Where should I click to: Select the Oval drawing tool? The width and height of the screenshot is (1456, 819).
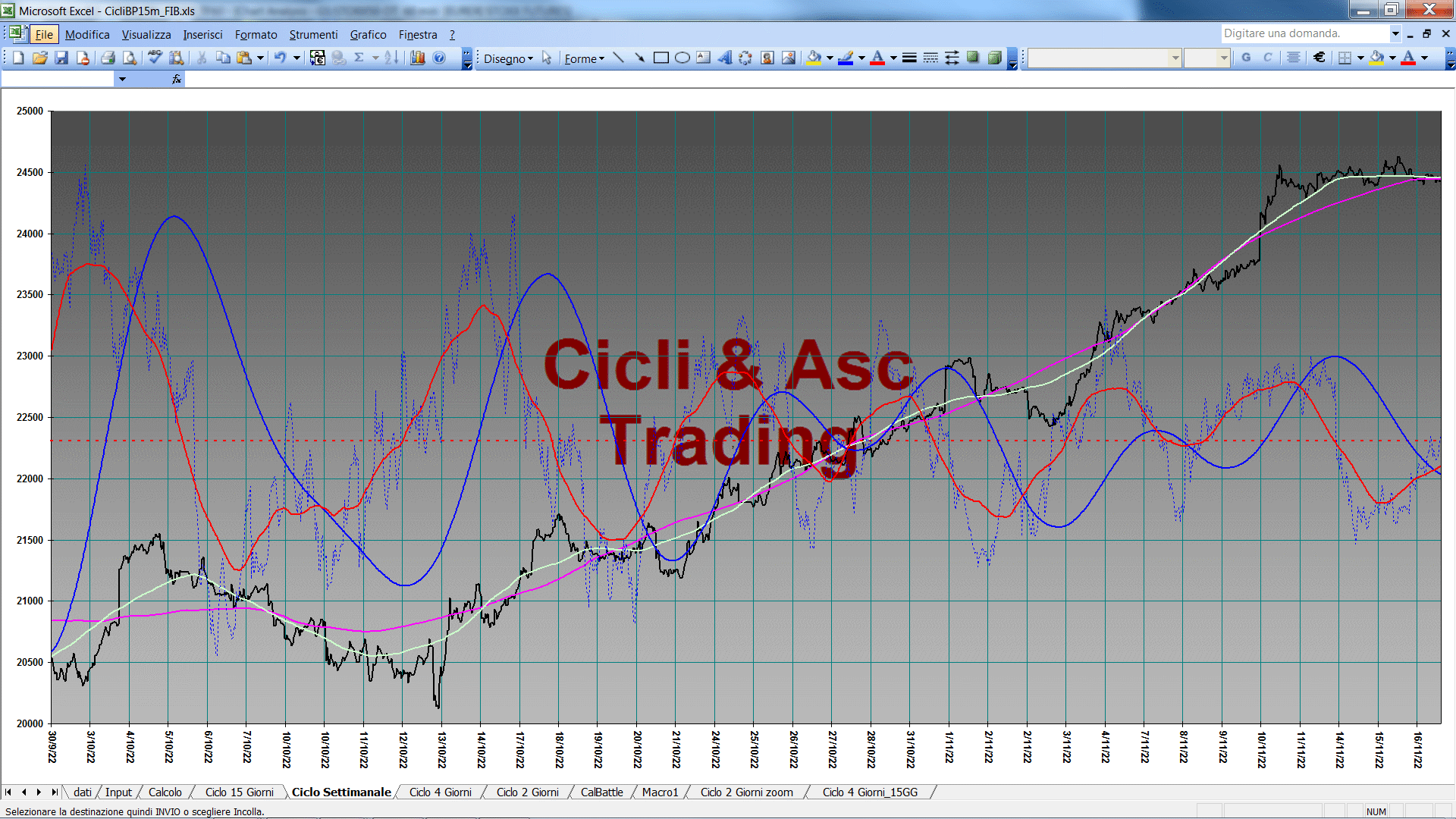click(682, 58)
